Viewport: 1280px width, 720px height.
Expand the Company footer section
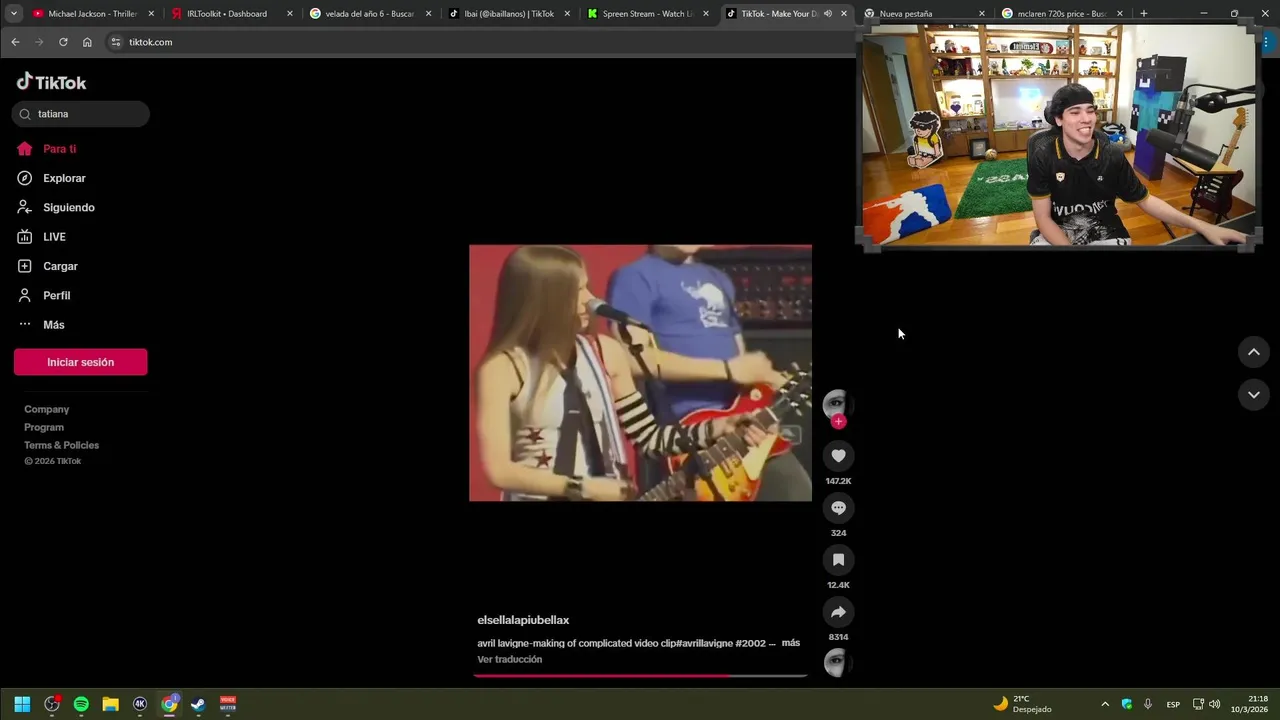(46, 409)
